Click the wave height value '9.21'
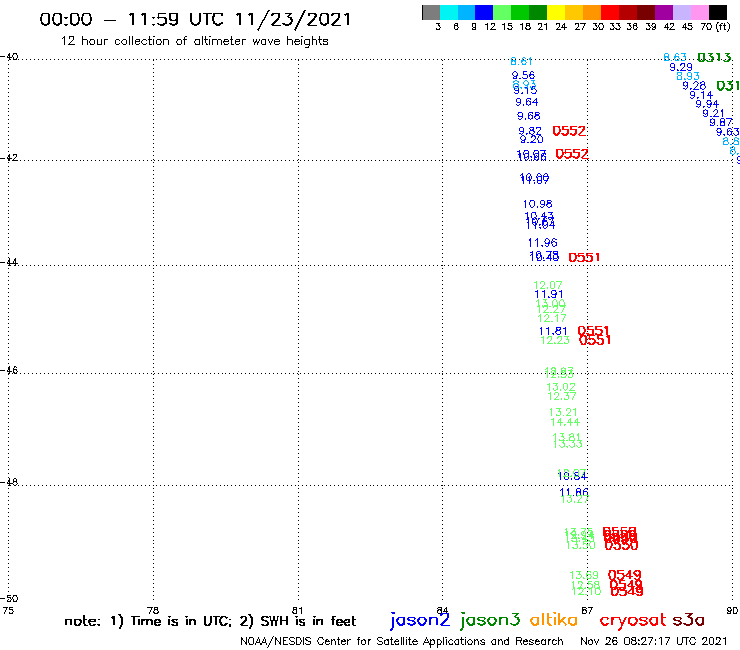The height and width of the screenshot is (650, 740). click(714, 114)
